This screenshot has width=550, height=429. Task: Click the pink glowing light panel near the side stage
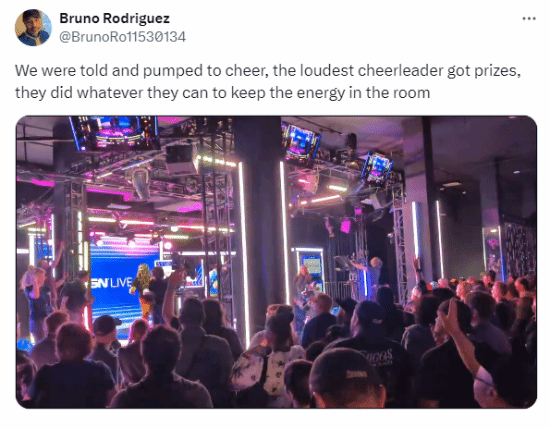point(346,226)
